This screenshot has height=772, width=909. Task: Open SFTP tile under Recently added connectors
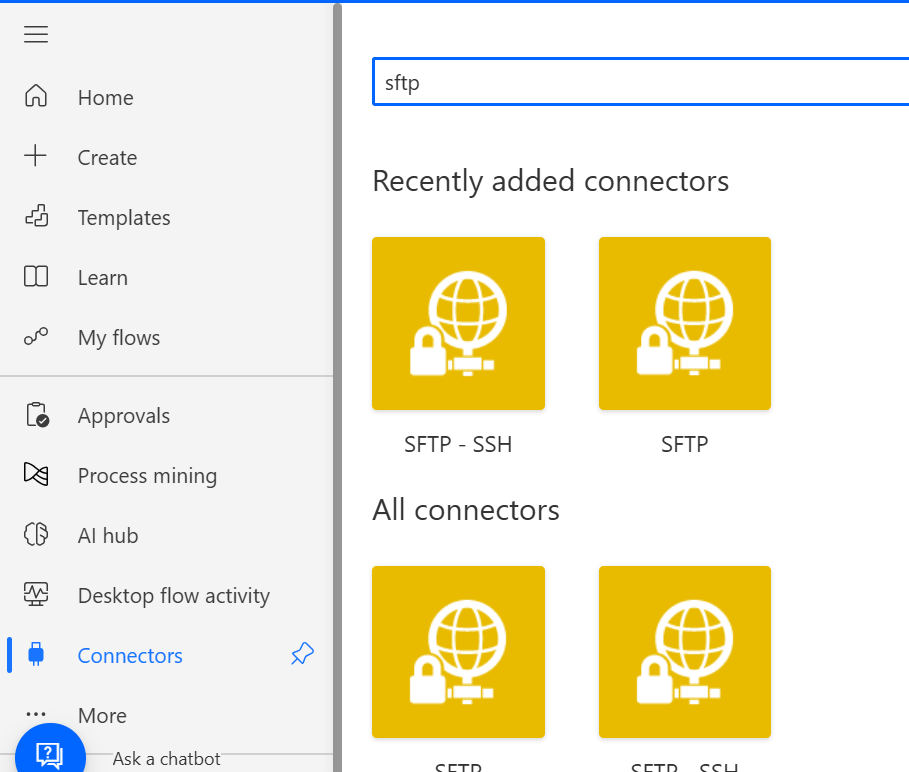(x=685, y=323)
